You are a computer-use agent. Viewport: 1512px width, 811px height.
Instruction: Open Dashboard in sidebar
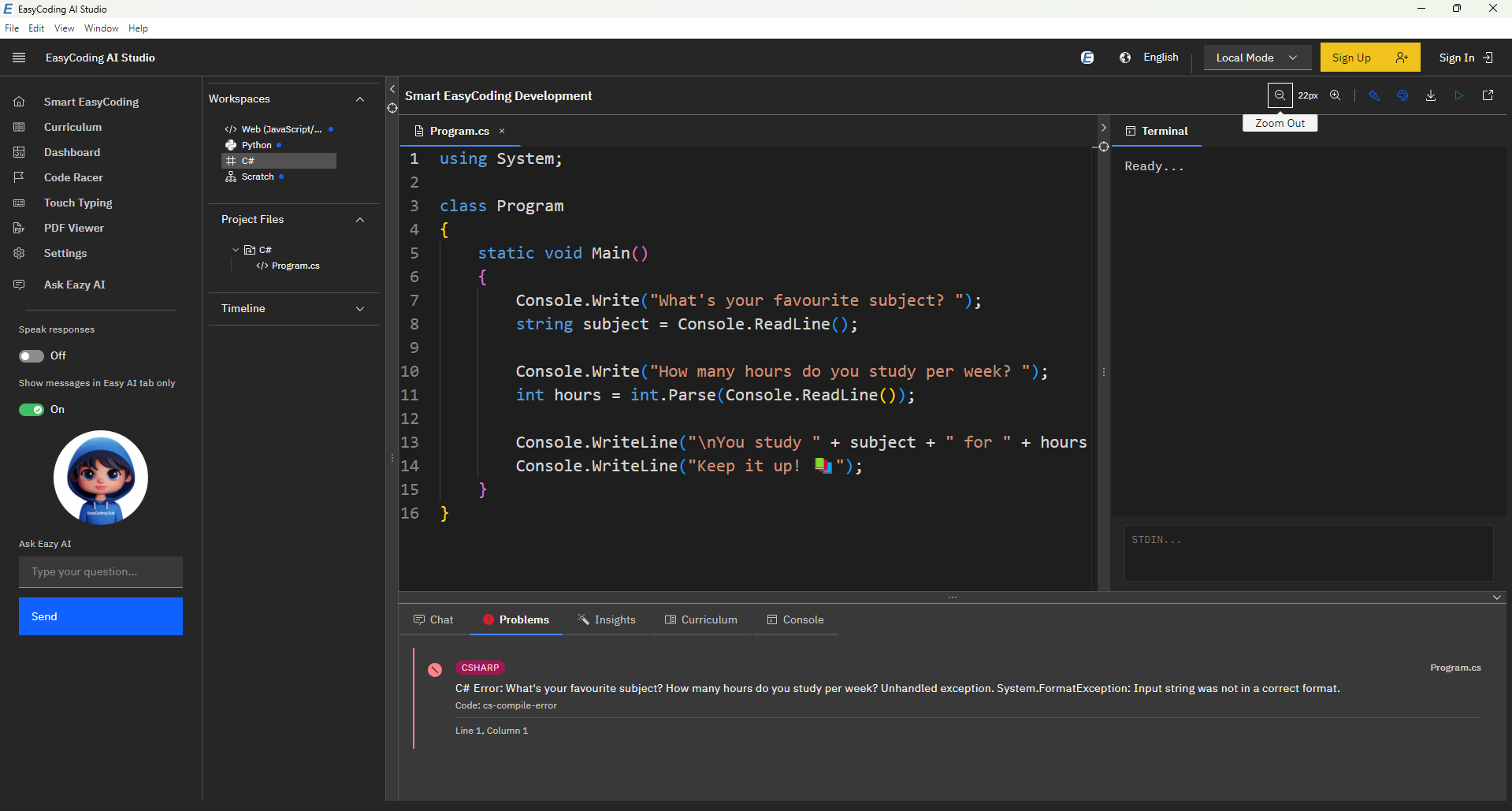coord(72,152)
